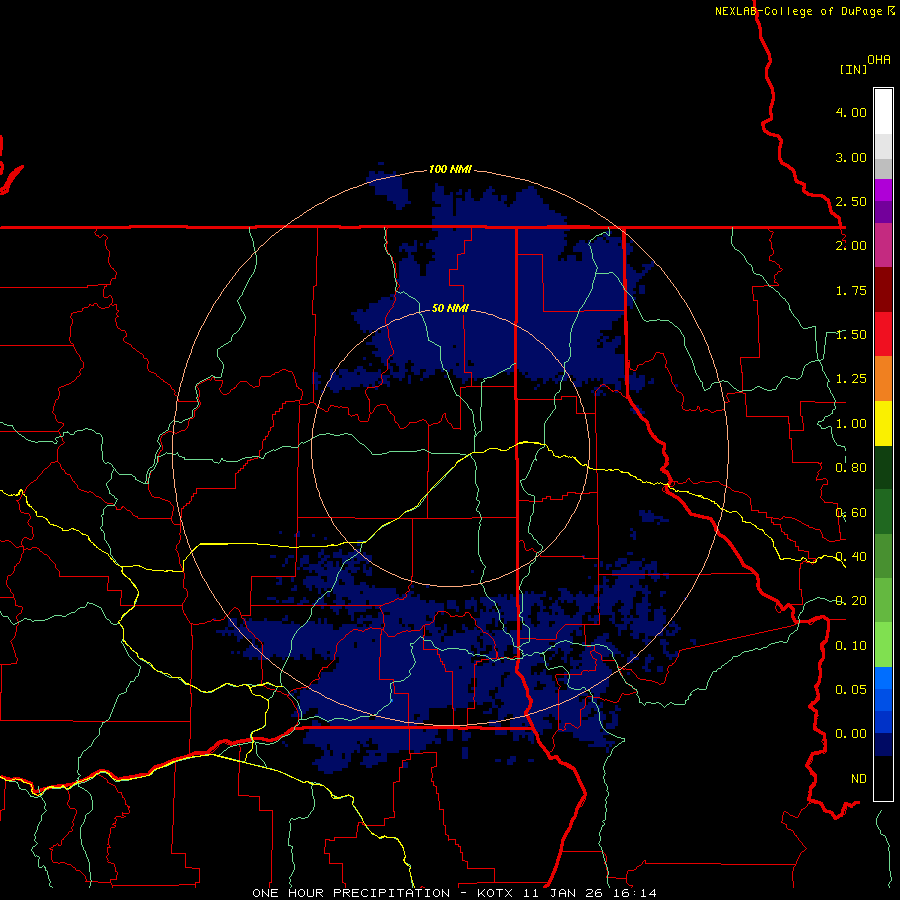Select the yellow swatch in color scale
900x900 pixels.
pos(883,423)
